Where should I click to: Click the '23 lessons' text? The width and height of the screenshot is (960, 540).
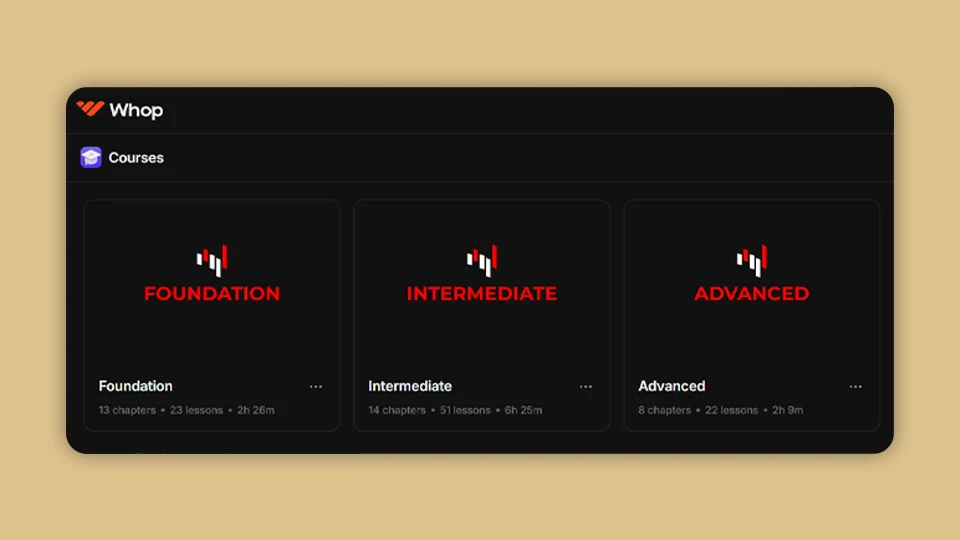click(197, 410)
